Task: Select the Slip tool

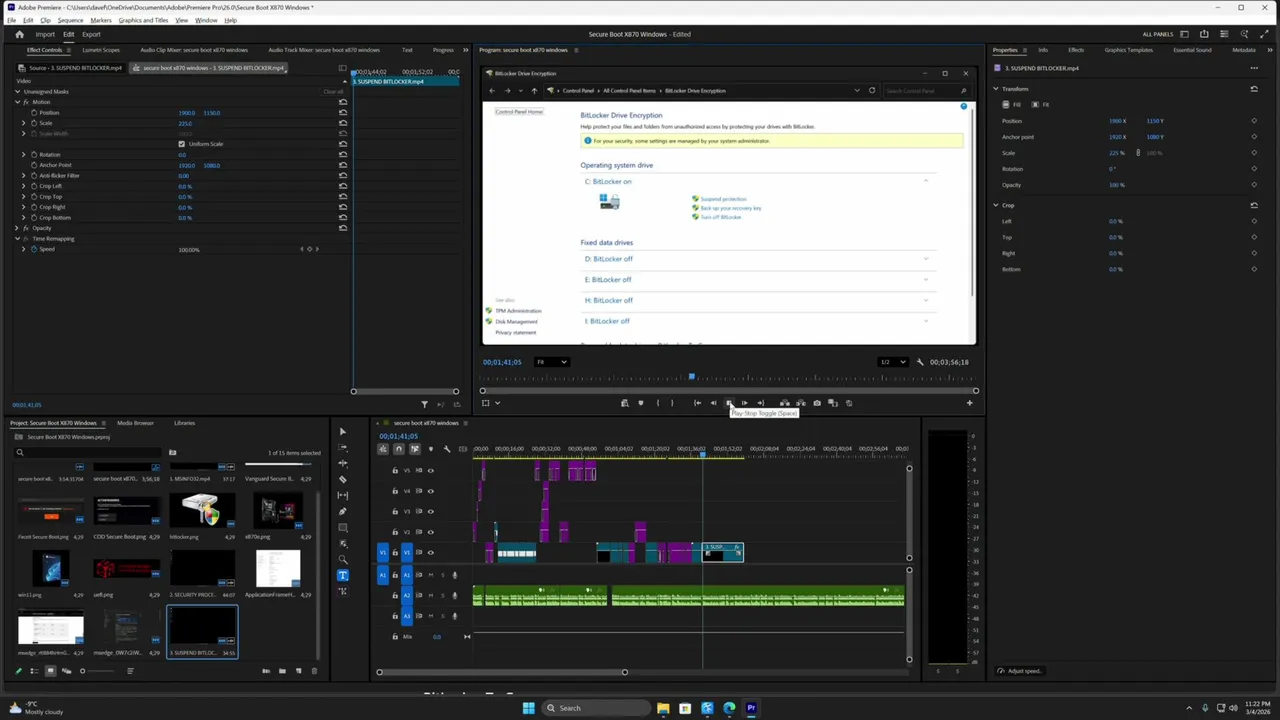Action: pos(343,495)
